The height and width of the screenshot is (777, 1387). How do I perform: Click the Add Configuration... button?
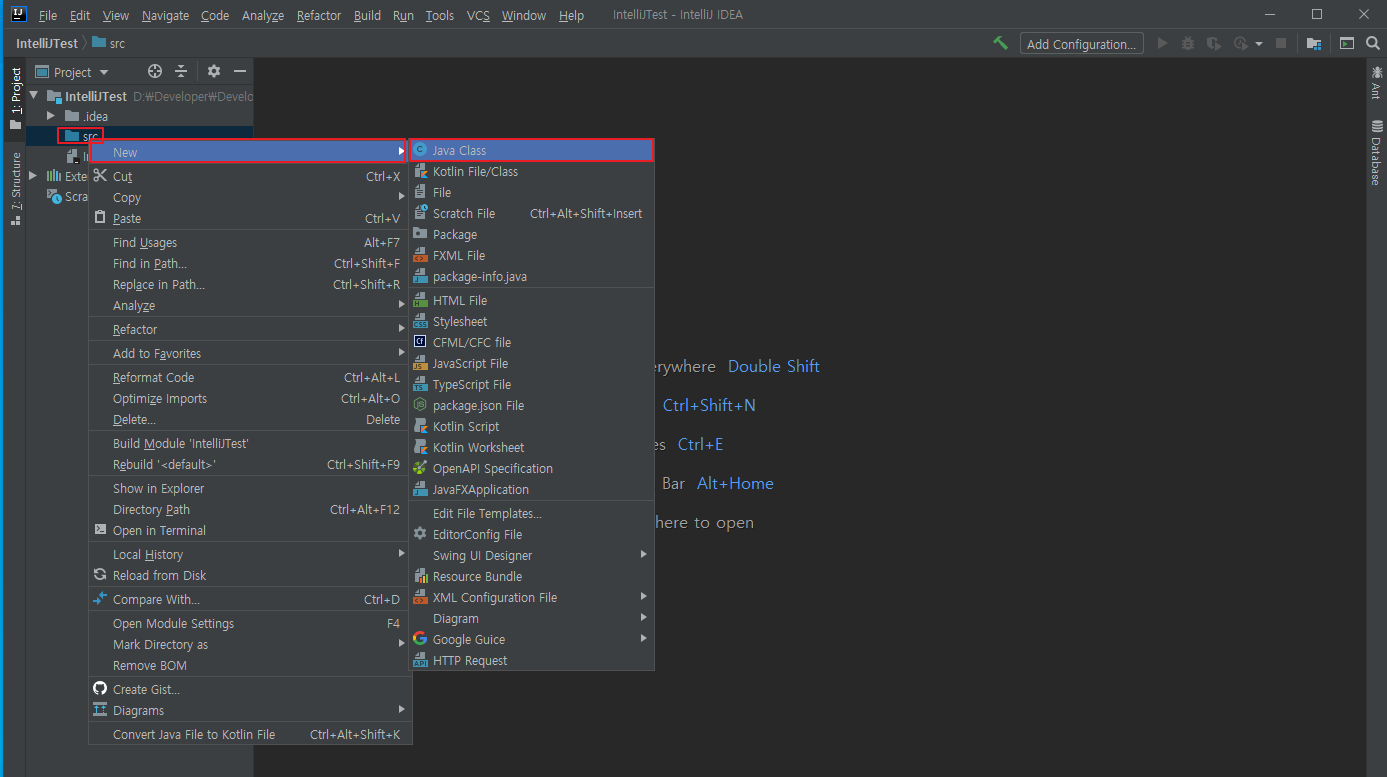click(1081, 44)
